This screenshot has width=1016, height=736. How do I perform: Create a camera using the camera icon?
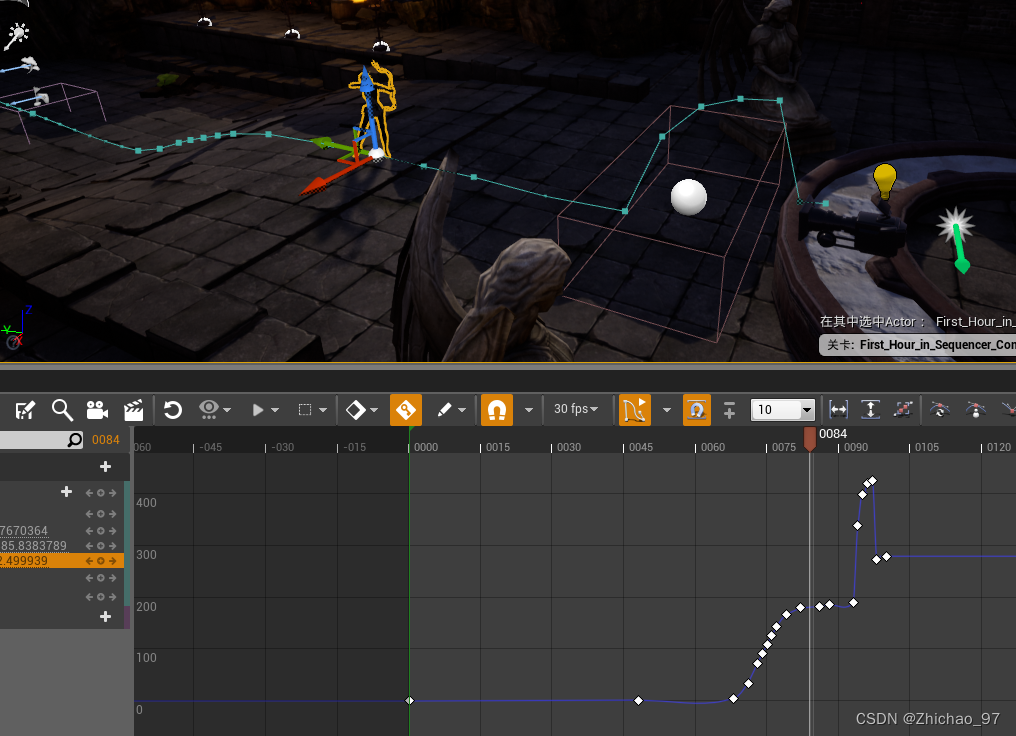(x=95, y=409)
